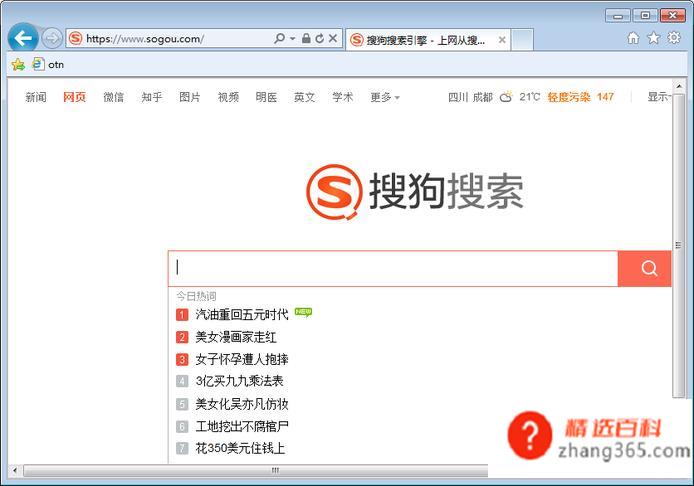Click the horizontal scrollbar left arrow
Viewport: 694px width, 486px height.
15,470
